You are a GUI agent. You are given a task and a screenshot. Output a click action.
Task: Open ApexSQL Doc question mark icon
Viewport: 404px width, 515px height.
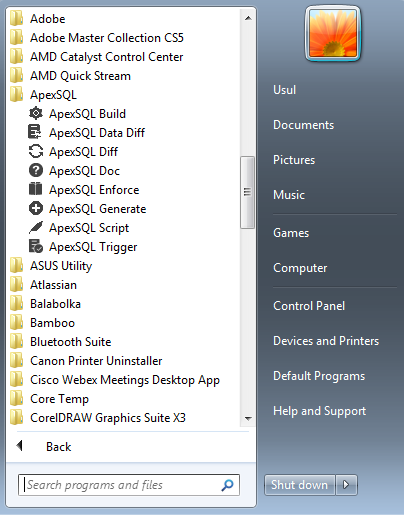(x=36, y=170)
